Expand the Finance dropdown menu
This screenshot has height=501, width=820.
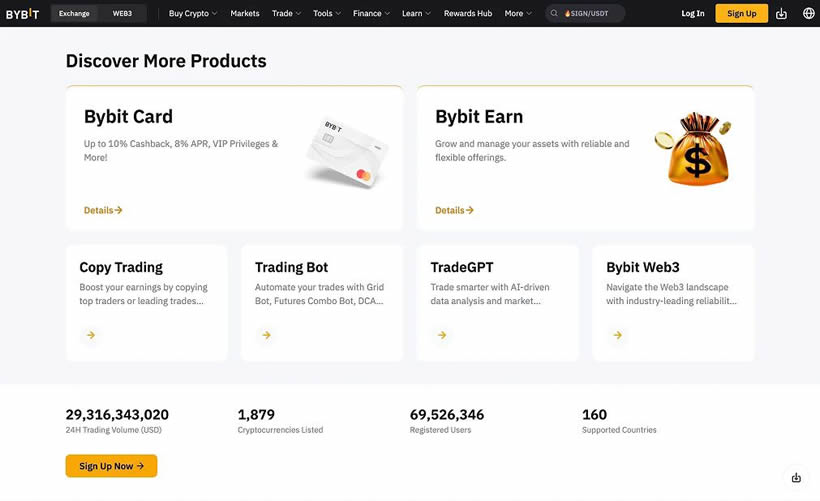pyautogui.click(x=371, y=14)
